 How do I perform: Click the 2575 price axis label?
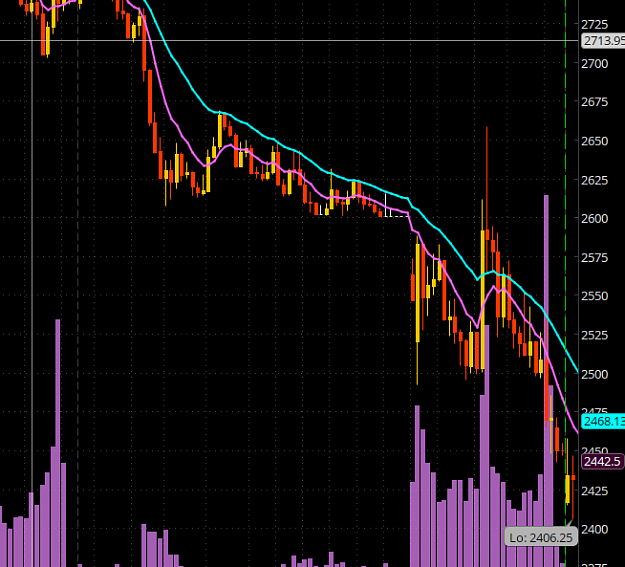[594, 258]
